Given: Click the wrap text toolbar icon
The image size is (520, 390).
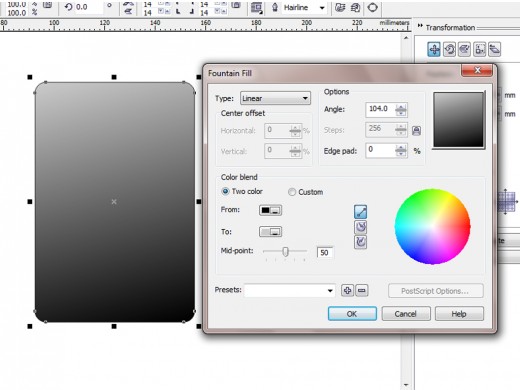Looking at the screenshot, I should click(256, 7).
